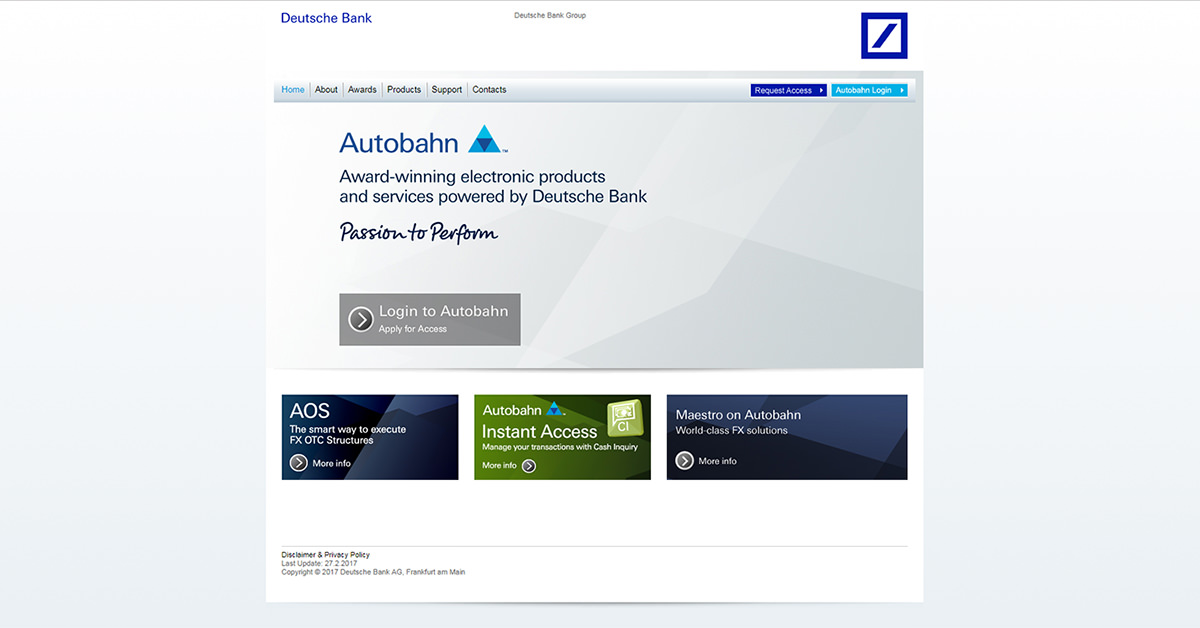Click the Instant Access More info arrow icon
This screenshot has height=628, width=1200.
point(529,466)
